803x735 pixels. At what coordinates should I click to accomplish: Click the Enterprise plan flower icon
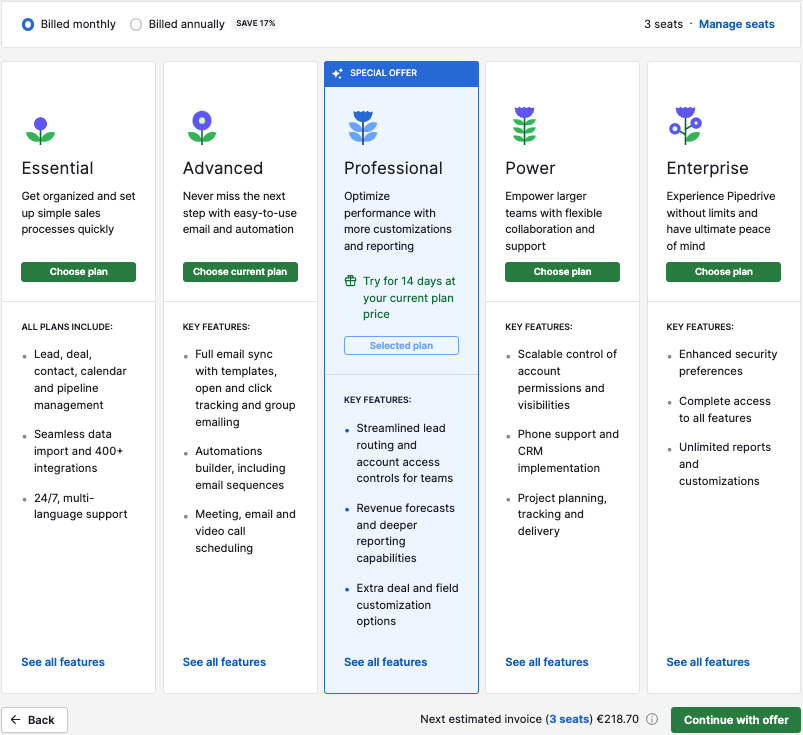point(685,126)
